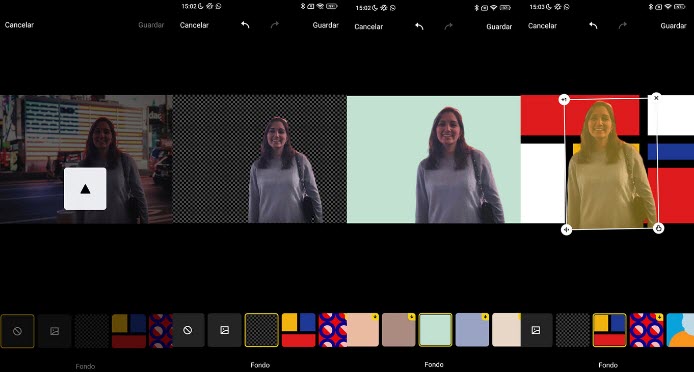Open gallery image picker on the Mondrian screen
694x372 pixels.
[x=536, y=330]
